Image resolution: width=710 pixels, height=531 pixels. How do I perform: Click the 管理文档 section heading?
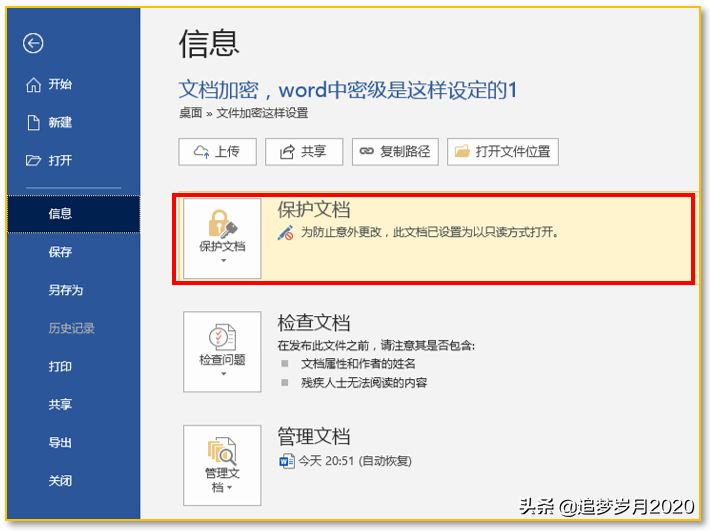coord(314,436)
